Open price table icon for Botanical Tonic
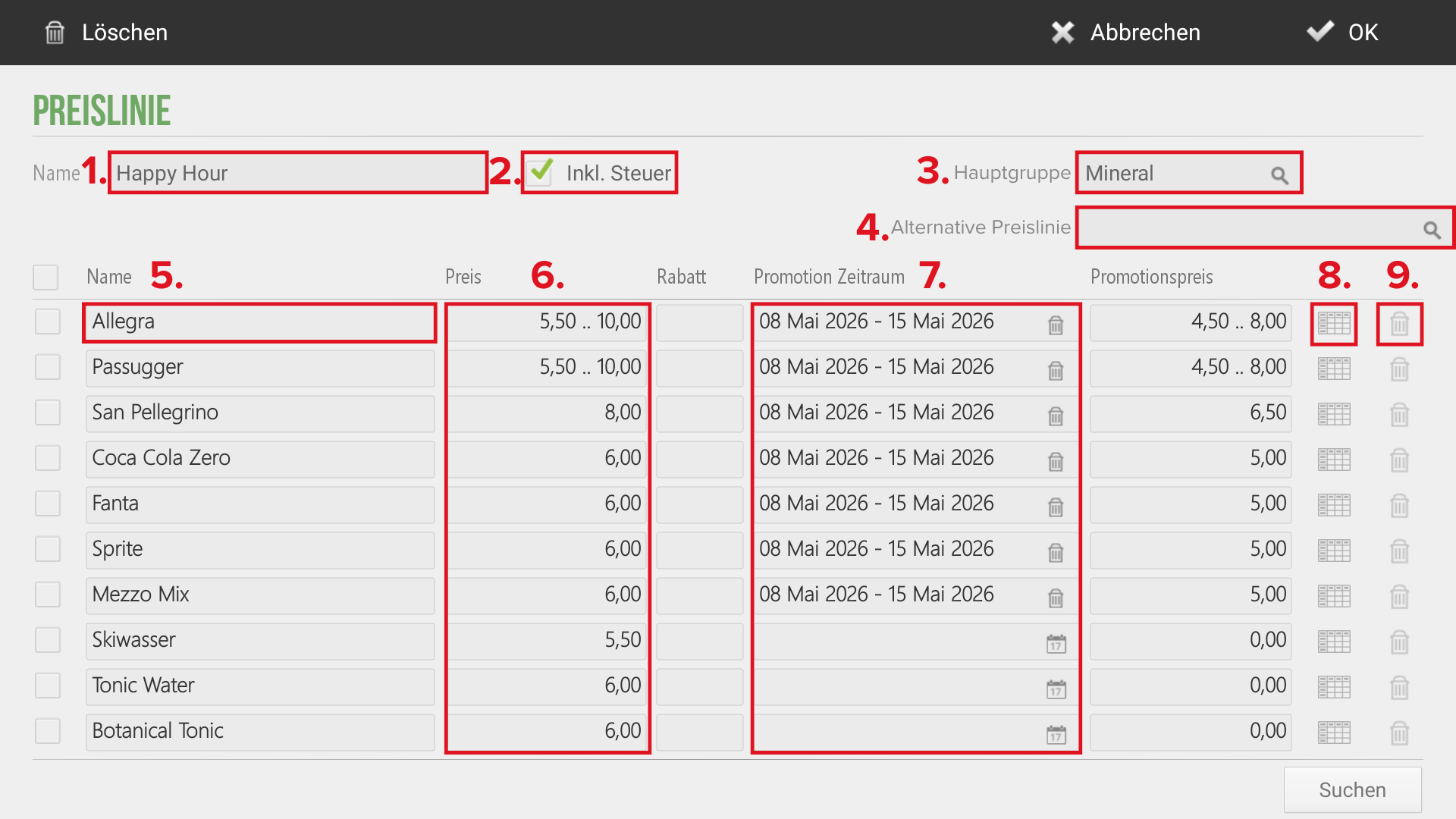The width and height of the screenshot is (1456, 819). pyautogui.click(x=1334, y=733)
